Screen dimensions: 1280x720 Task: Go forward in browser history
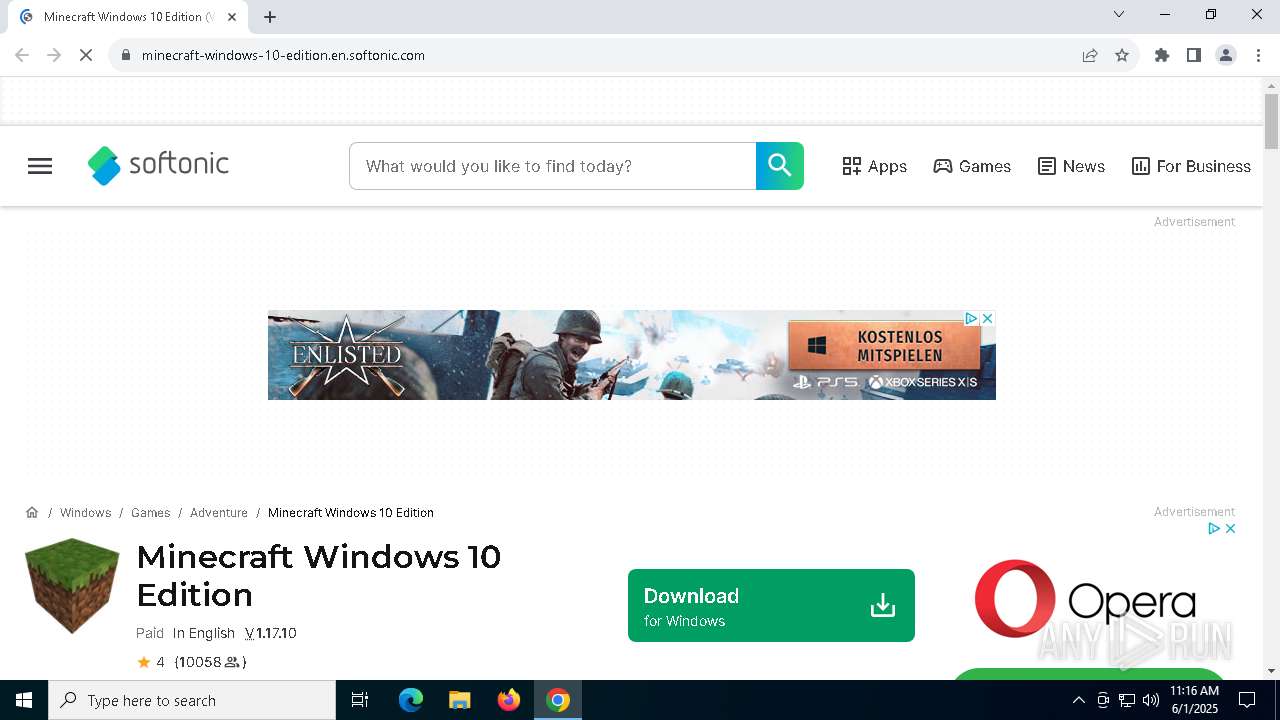tap(54, 55)
